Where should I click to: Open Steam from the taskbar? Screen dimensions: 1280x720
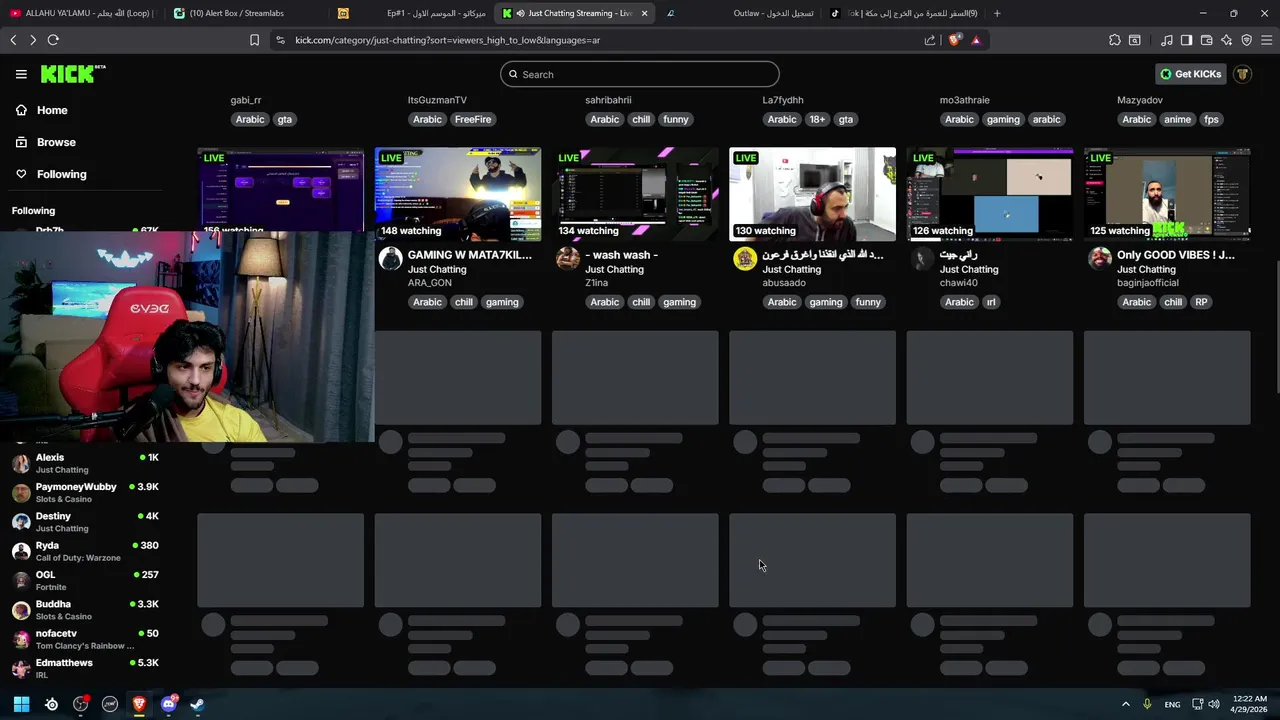point(197,704)
